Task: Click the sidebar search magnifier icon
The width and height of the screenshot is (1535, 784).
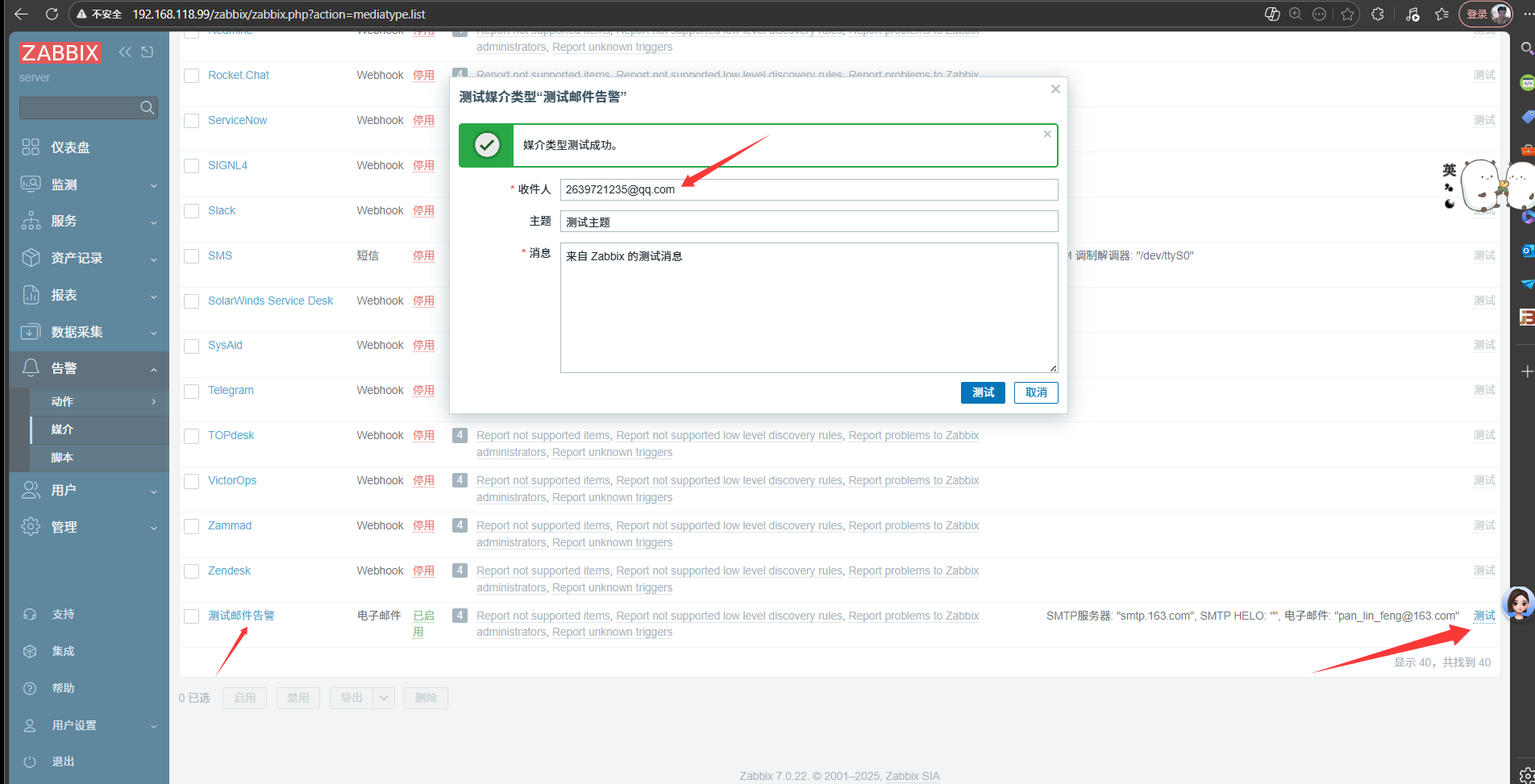Action: click(148, 108)
